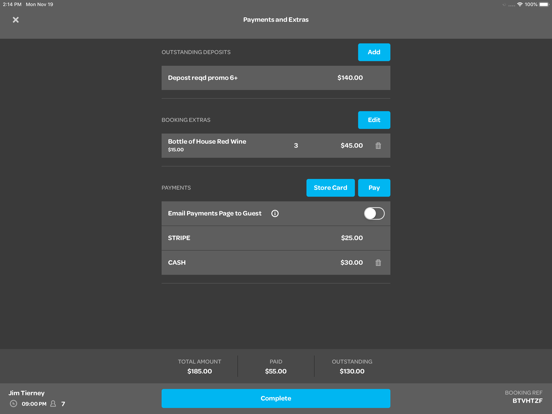The image size is (552, 414).
Task: Tap the guest count person icon
Action: (53, 404)
